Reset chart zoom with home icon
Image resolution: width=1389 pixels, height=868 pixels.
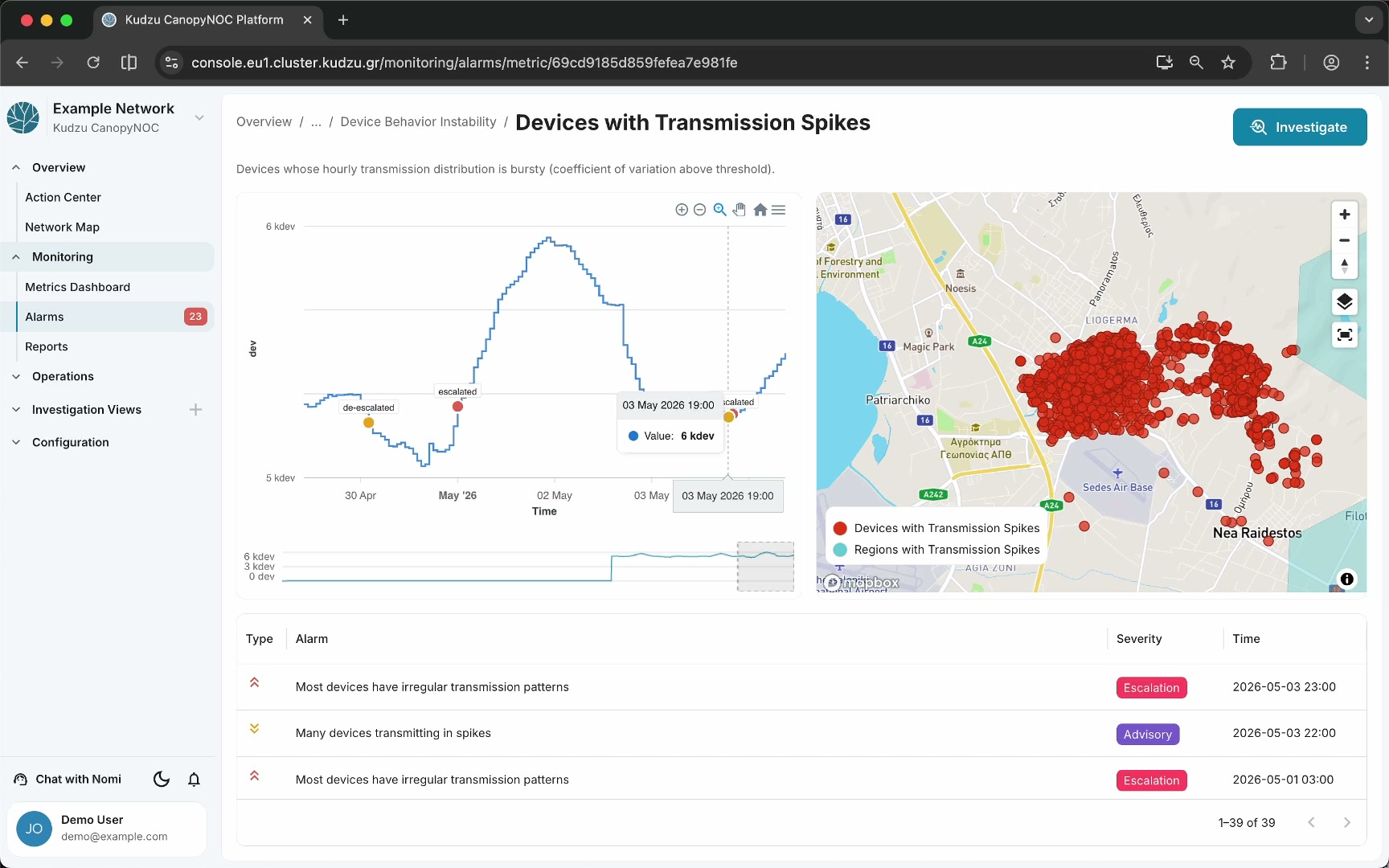coord(760,210)
